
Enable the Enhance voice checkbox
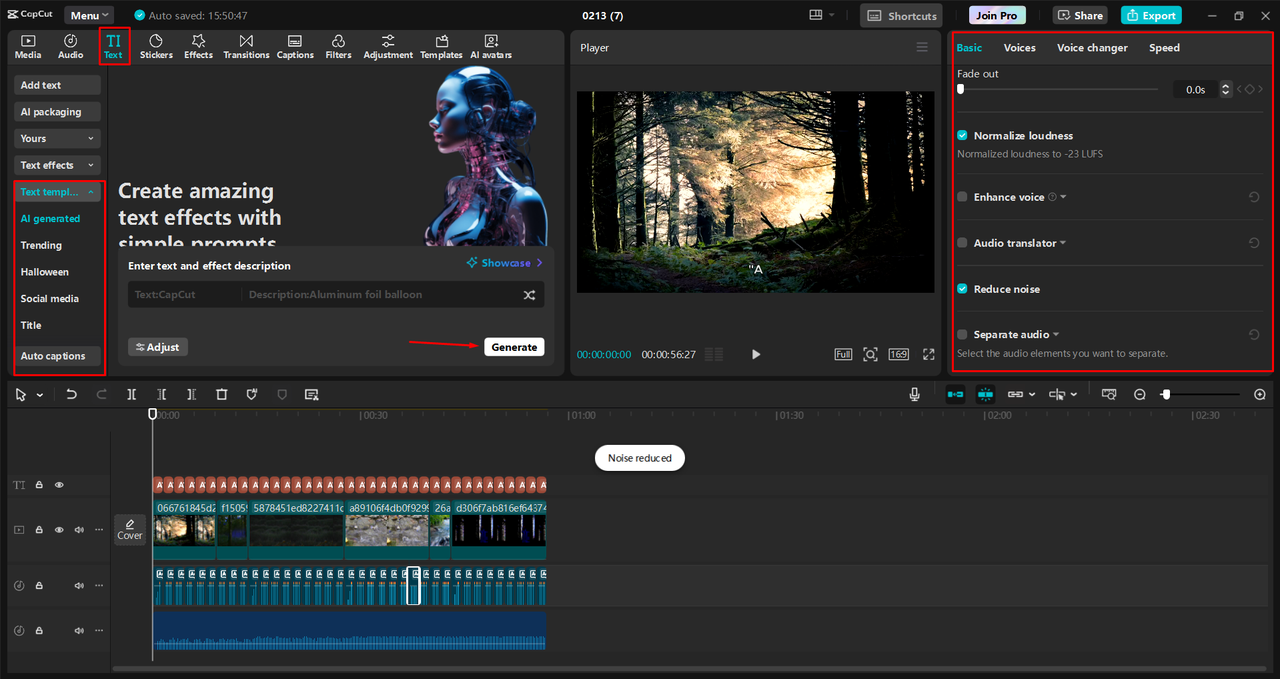coord(962,197)
